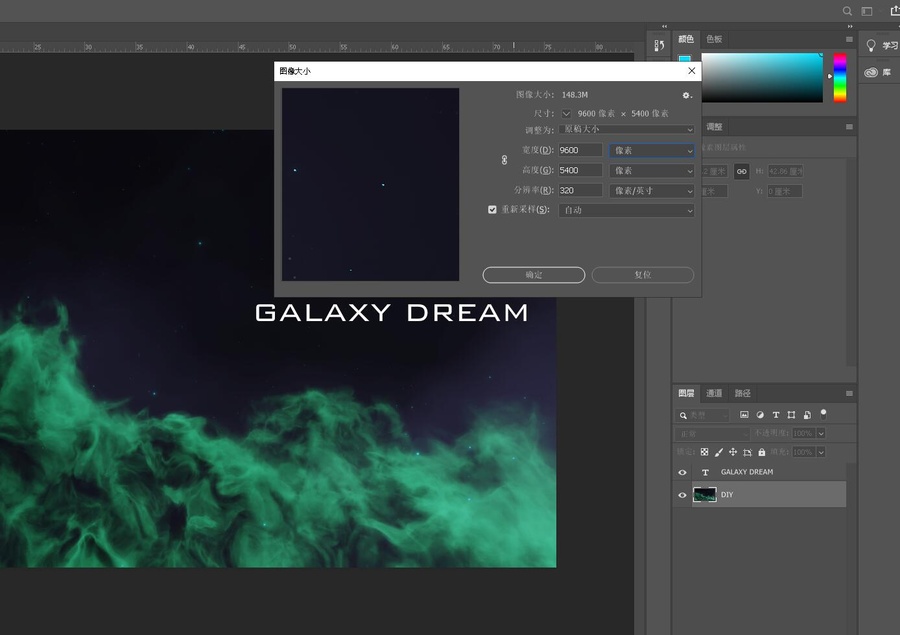Open the layer kind filter dropdown
This screenshot has width=900, height=635.
tap(703, 415)
